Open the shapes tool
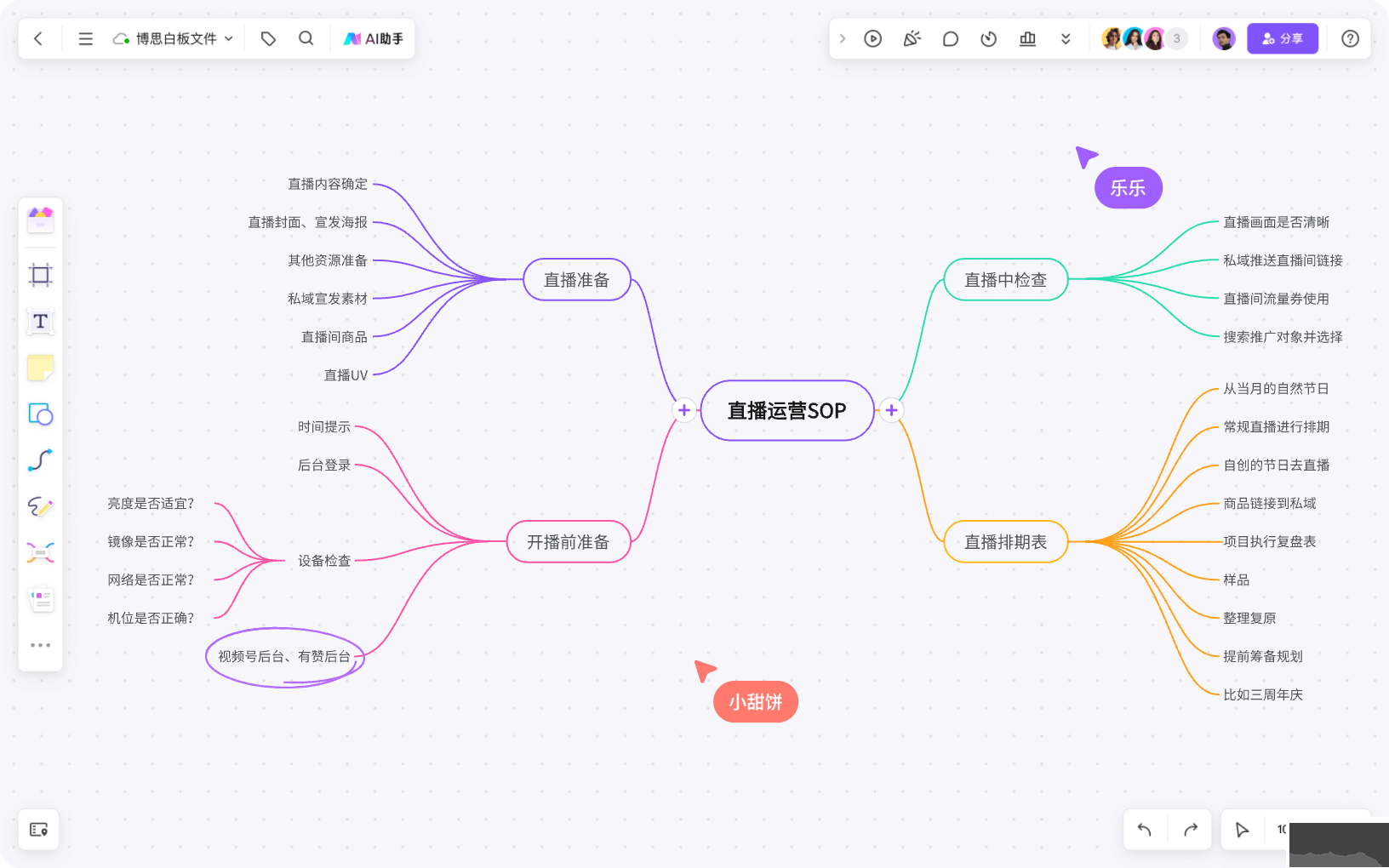Image resolution: width=1389 pixels, height=868 pixels. (x=40, y=415)
